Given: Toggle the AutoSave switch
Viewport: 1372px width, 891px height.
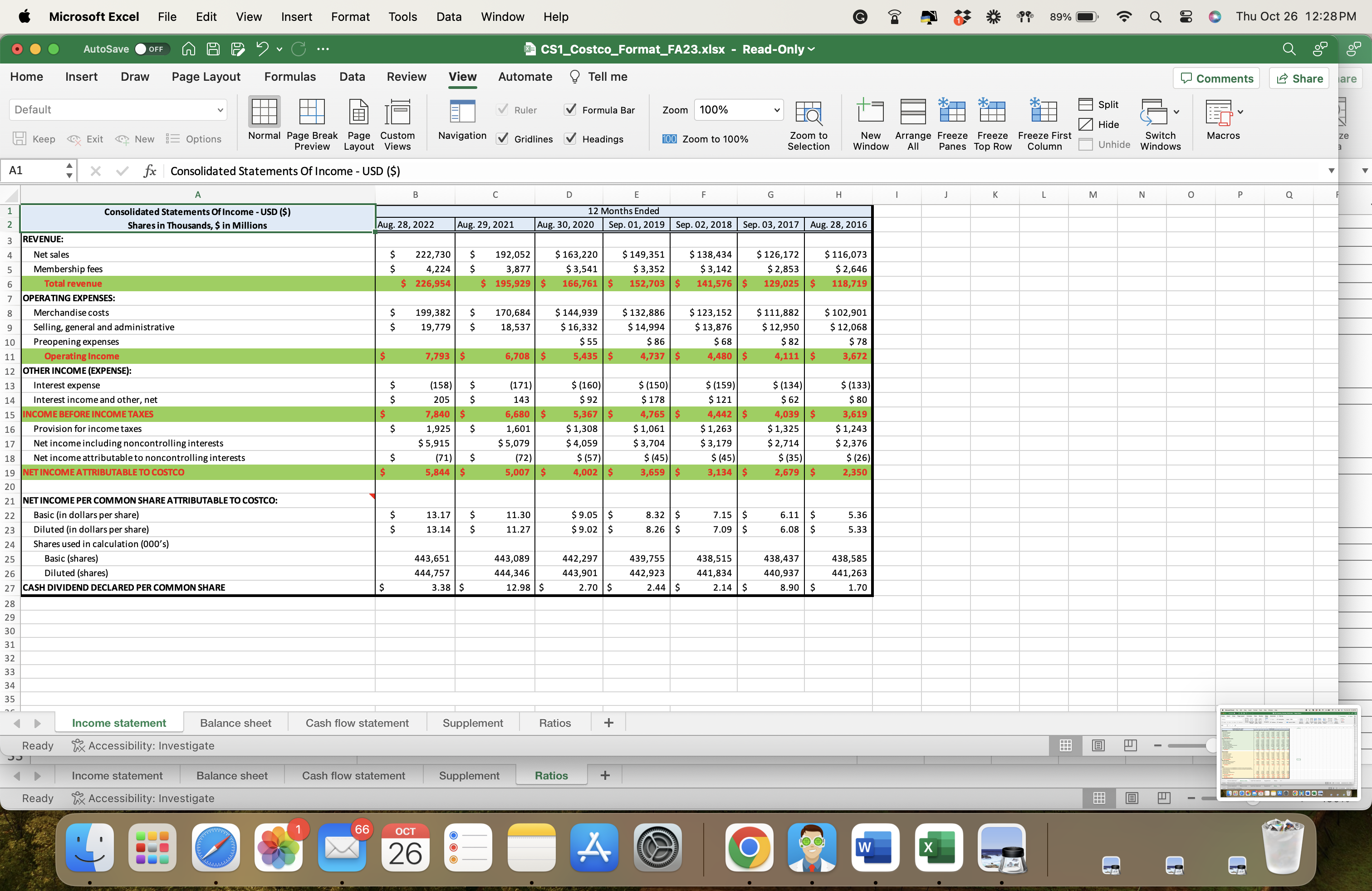Looking at the screenshot, I should [151, 49].
